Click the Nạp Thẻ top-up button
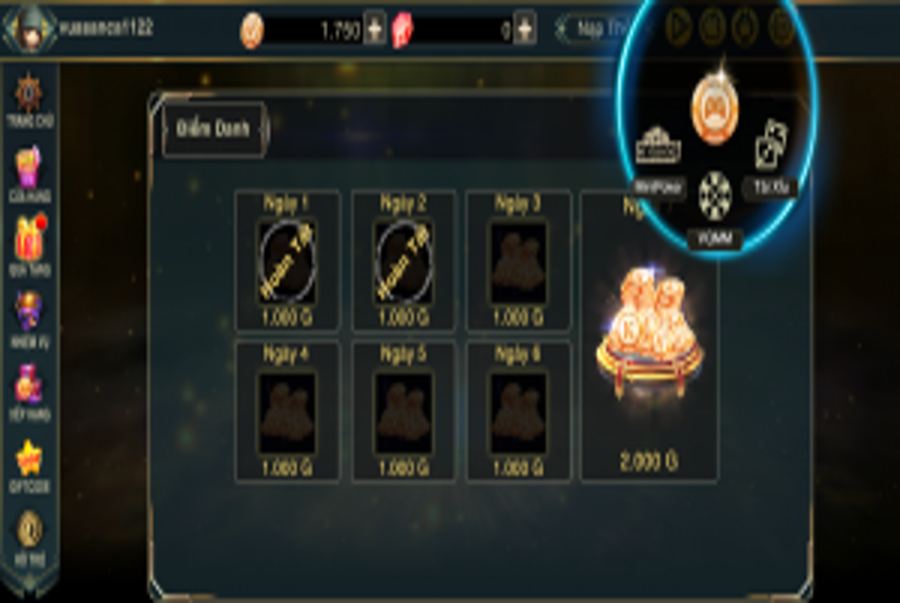The image size is (900, 603). pyautogui.click(x=600, y=29)
